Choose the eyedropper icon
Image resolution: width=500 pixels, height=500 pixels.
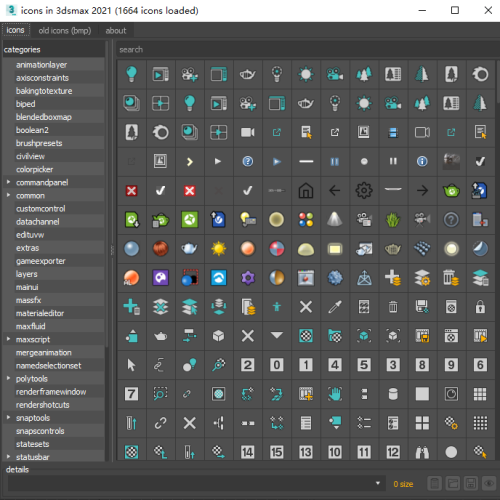[335, 307]
